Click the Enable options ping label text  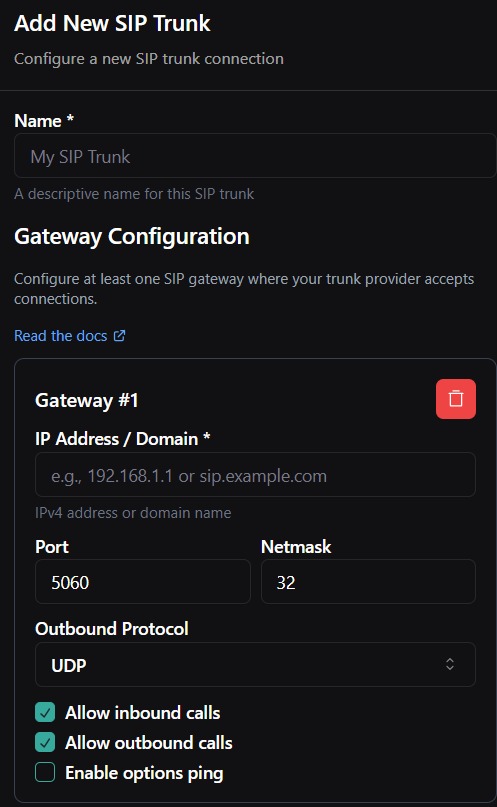coord(144,773)
